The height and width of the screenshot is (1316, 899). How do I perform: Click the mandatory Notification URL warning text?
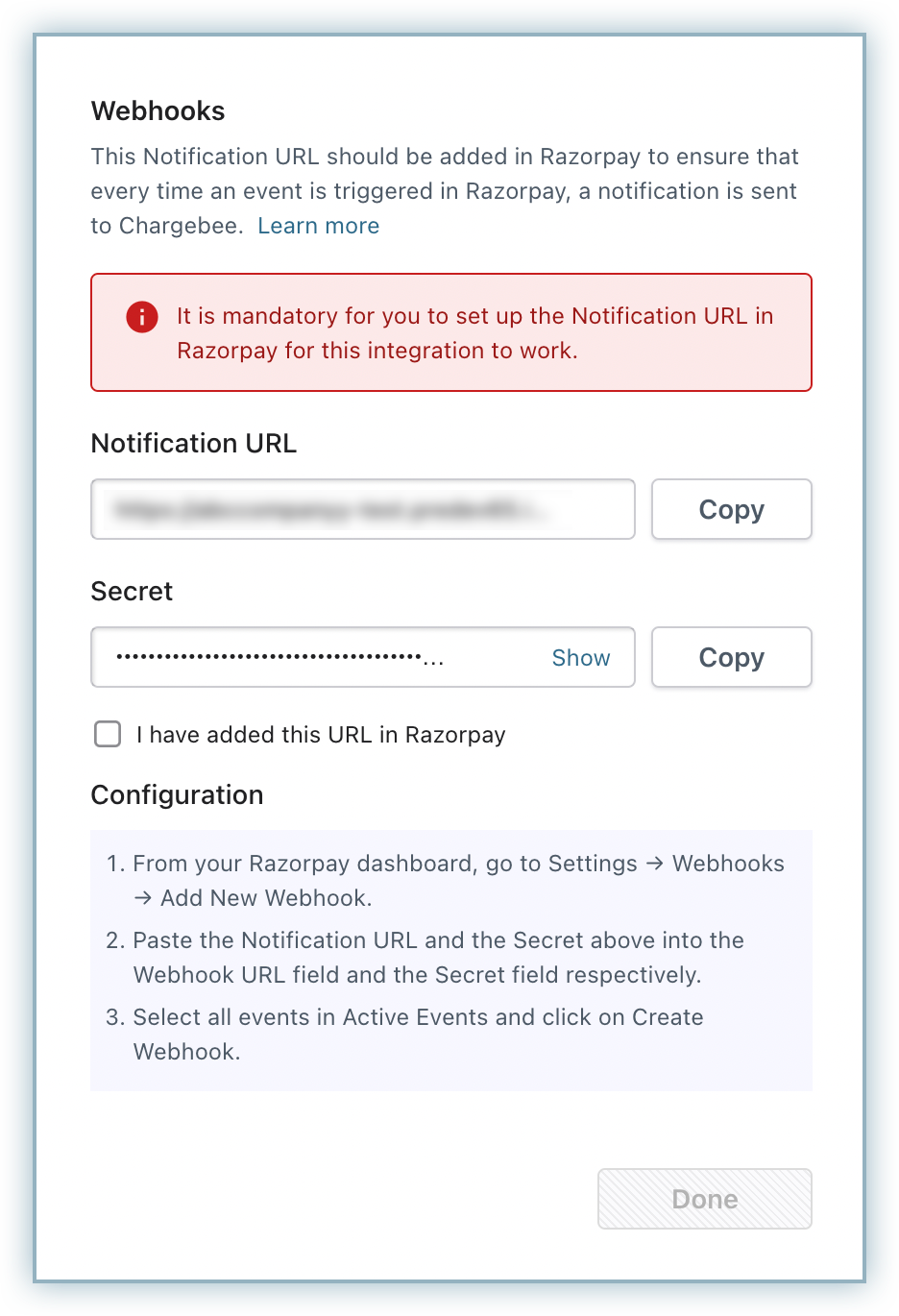click(474, 333)
